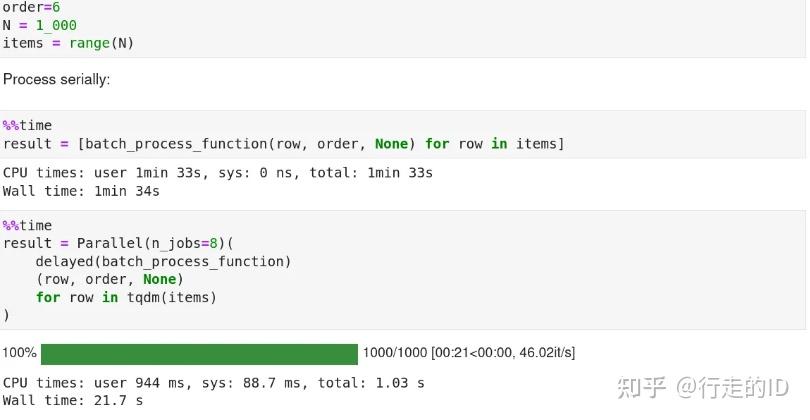Click the "order=6" code line
Image resolution: width=810 pixels, height=420 pixels.
32,8
